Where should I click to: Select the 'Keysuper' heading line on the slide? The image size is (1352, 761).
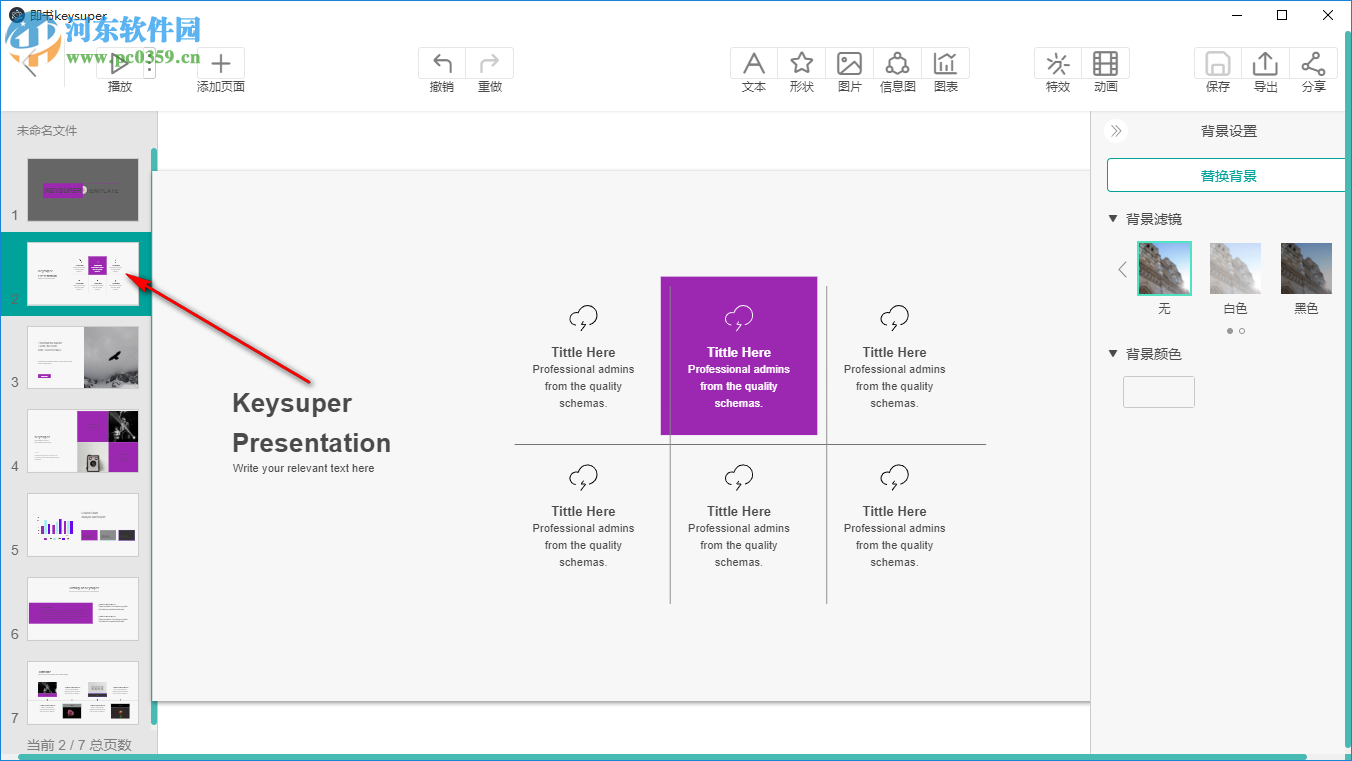[x=292, y=403]
